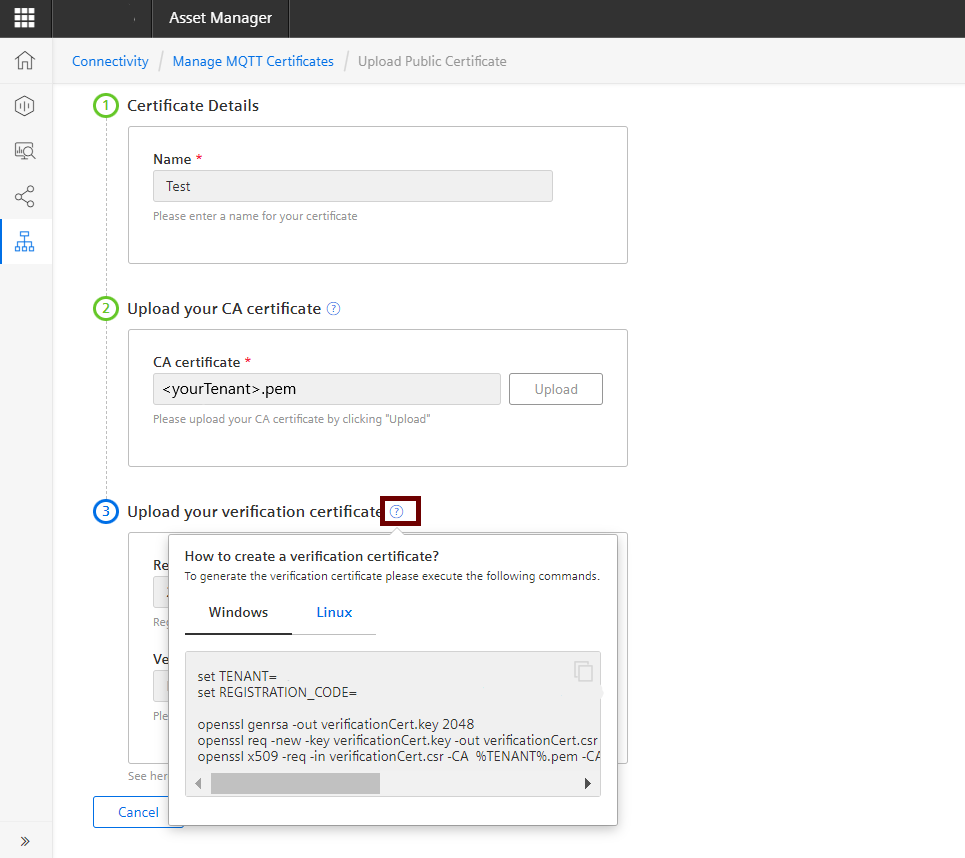Click 'set REGISTRATION_CODE=' command line
The width and height of the screenshot is (965, 858).
tap(277, 692)
